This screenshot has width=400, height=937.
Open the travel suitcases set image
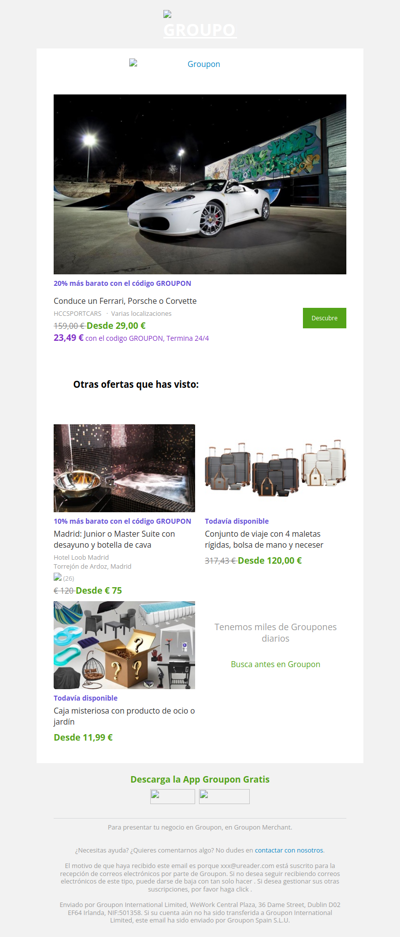276,468
